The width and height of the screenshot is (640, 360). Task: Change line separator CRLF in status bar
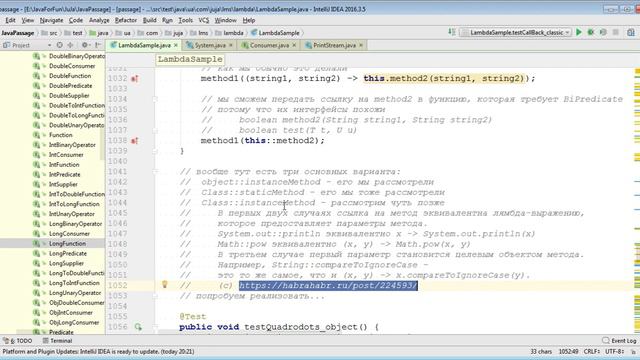point(591,351)
